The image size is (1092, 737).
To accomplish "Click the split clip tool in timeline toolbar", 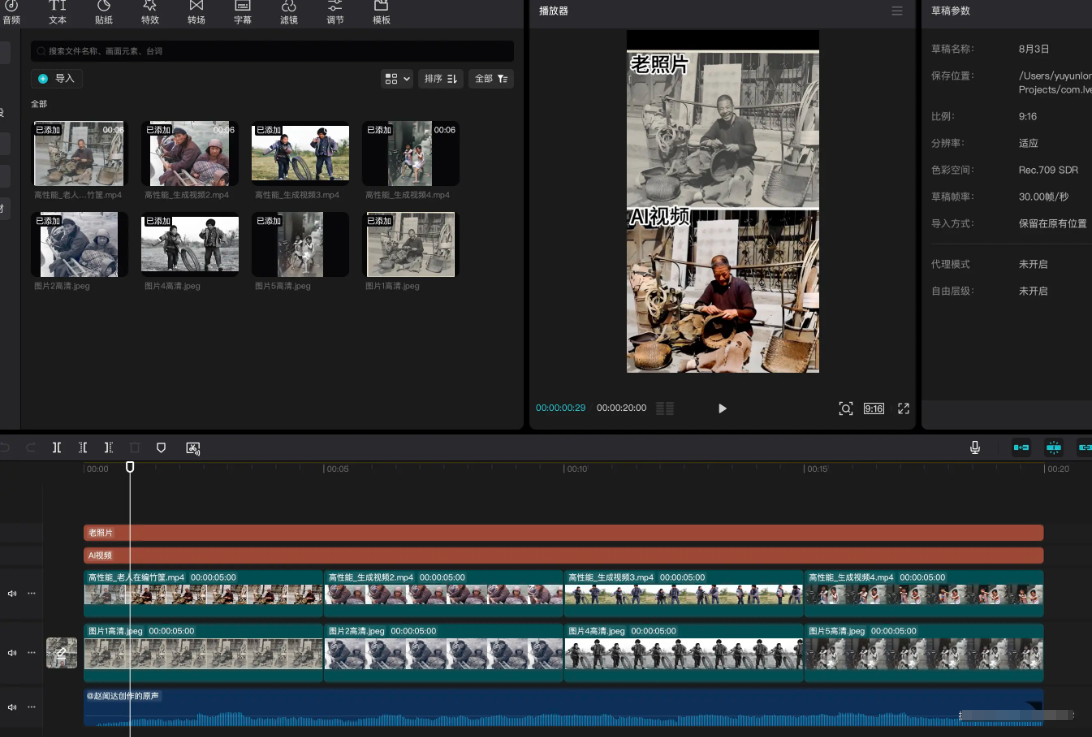I will 57,448.
